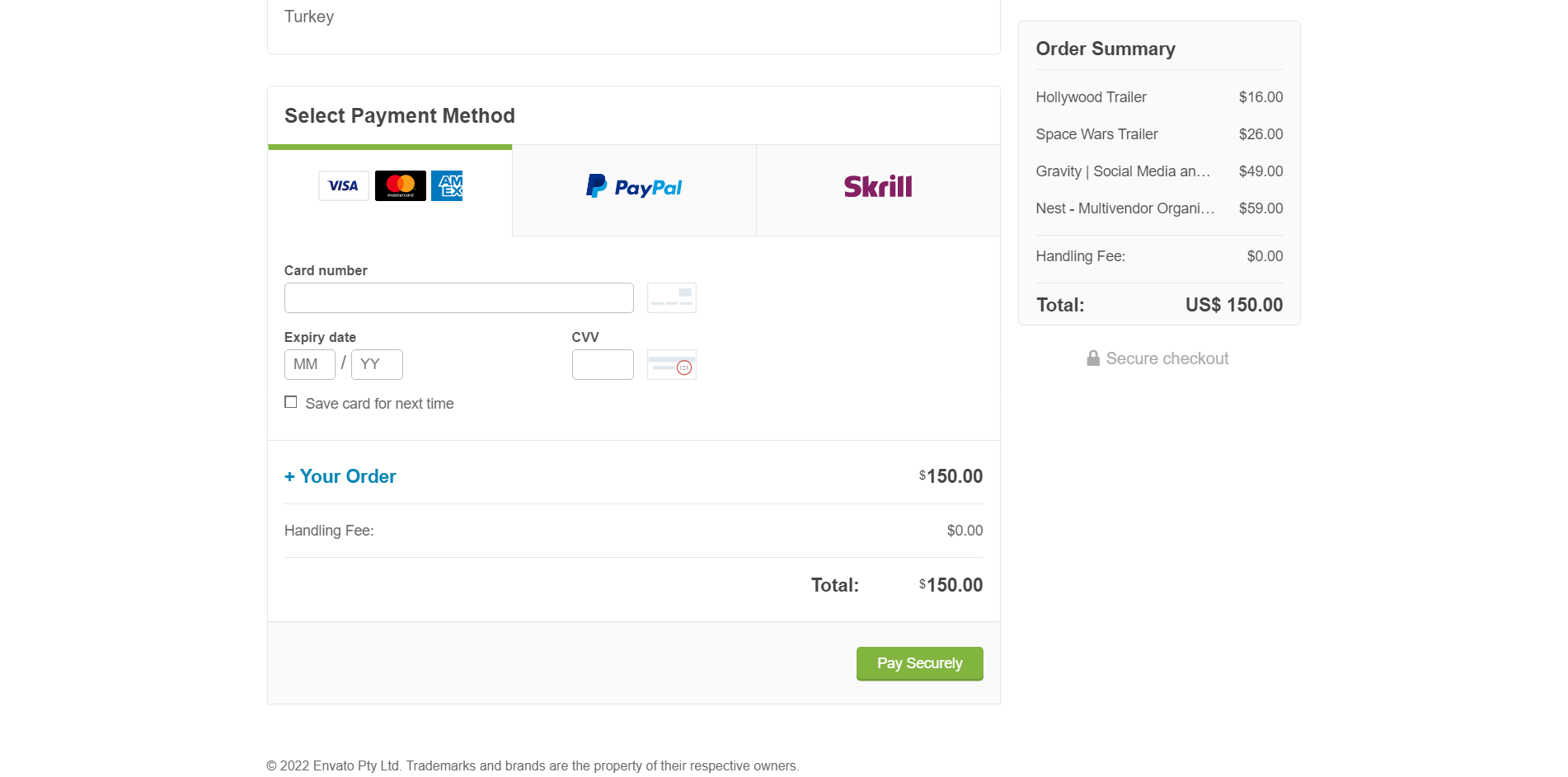Focus the CVV input field
This screenshot has height=777, width=1568.
[603, 364]
